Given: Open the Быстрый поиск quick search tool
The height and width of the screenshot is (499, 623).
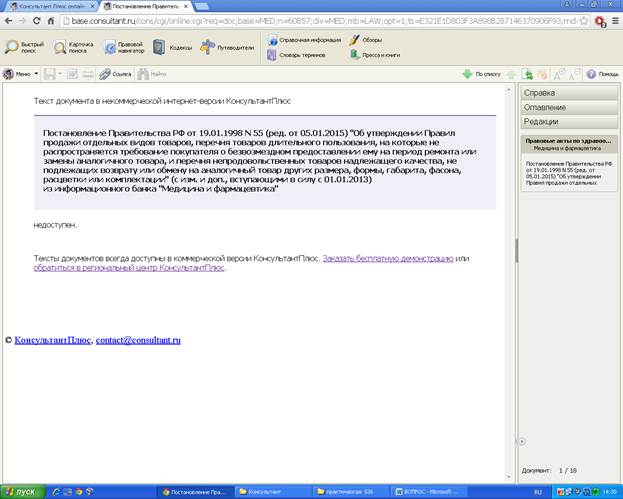Looking at the screenshot, I should [24, 47].
